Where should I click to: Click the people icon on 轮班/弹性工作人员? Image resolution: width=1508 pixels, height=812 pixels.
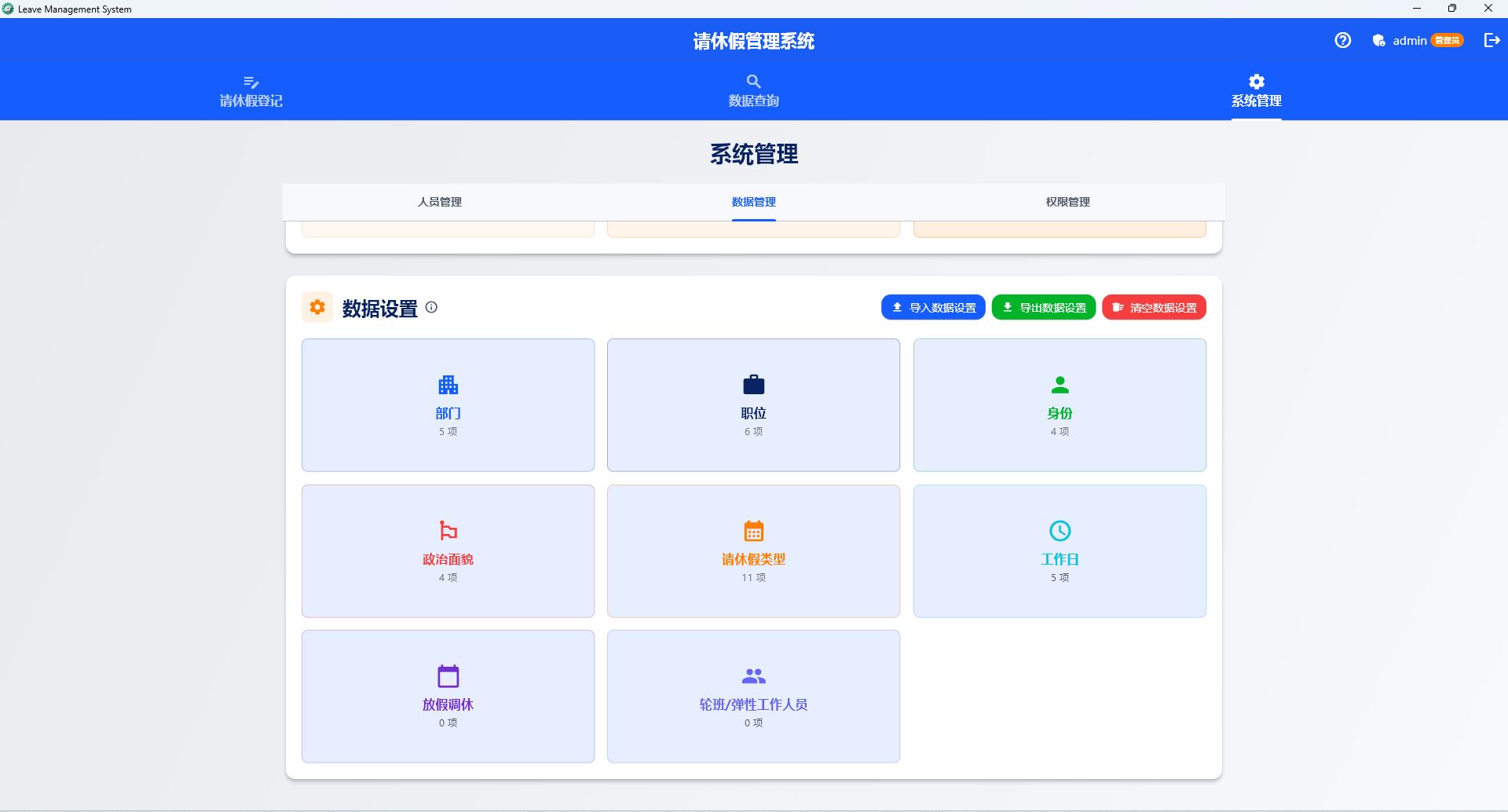point(753,675)
